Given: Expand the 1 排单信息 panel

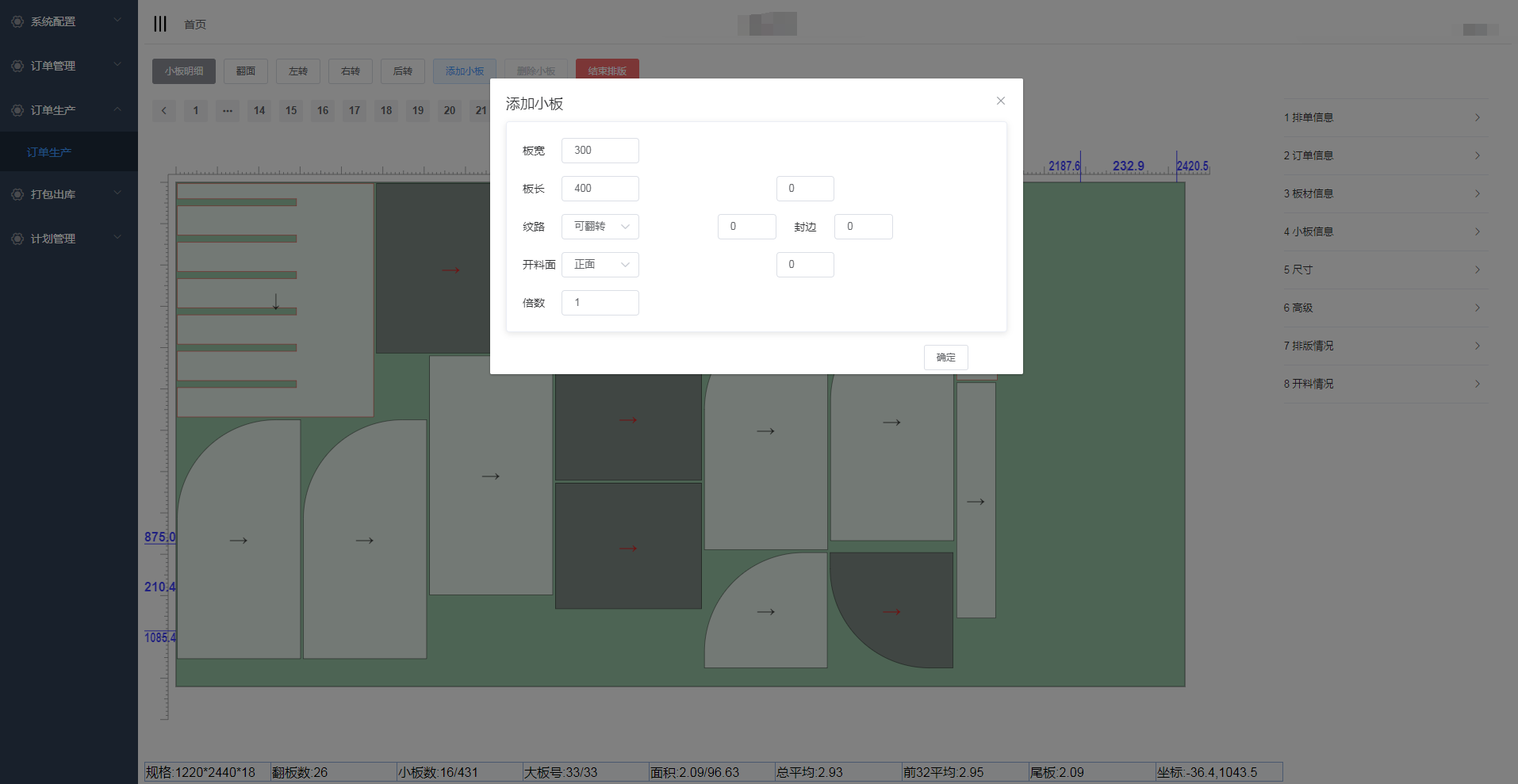Looking at the screenshot, I should [x=1385, y=117].
